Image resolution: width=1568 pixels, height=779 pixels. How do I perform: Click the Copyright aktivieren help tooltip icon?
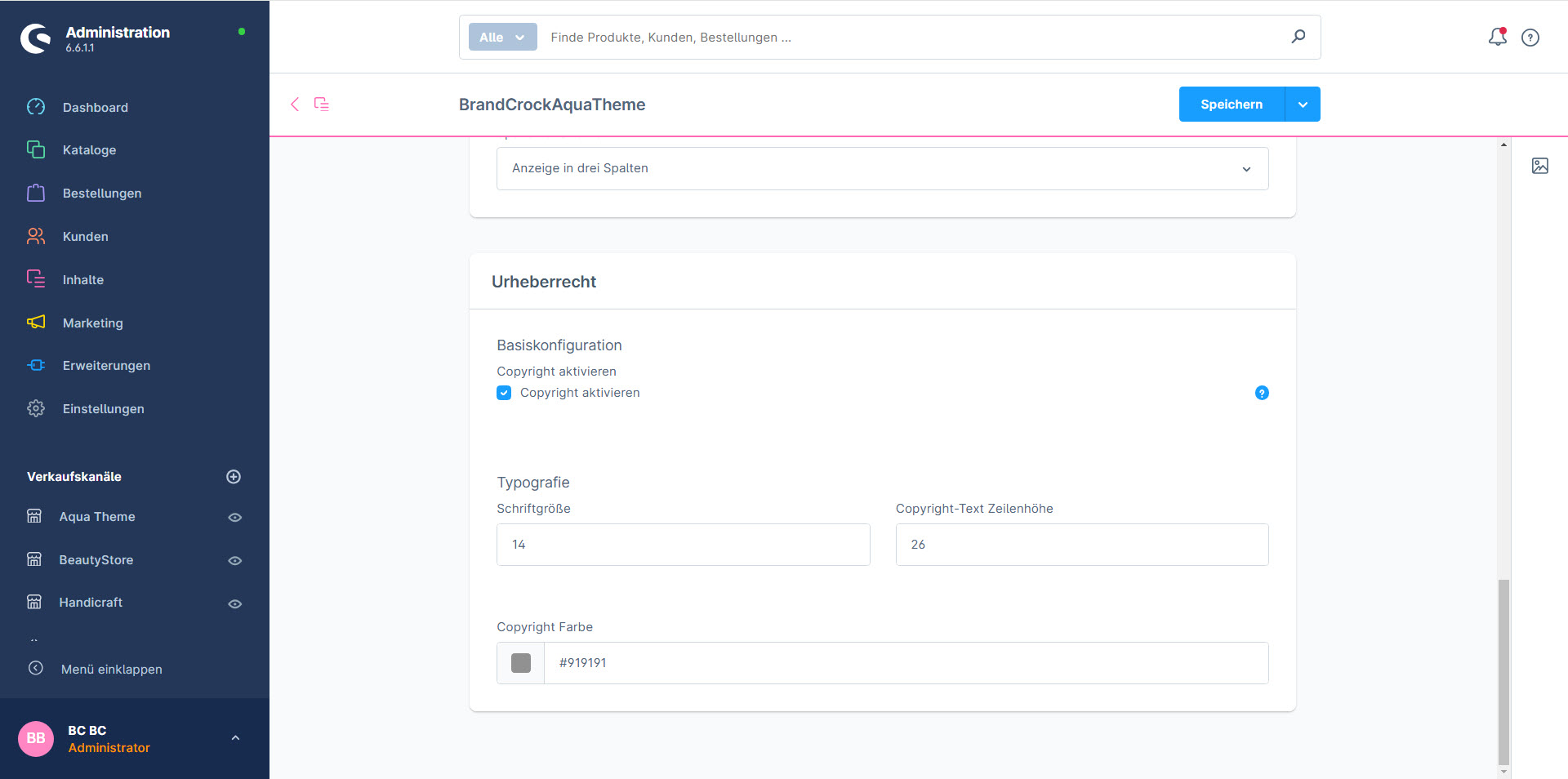click(x=1261, y=393)
